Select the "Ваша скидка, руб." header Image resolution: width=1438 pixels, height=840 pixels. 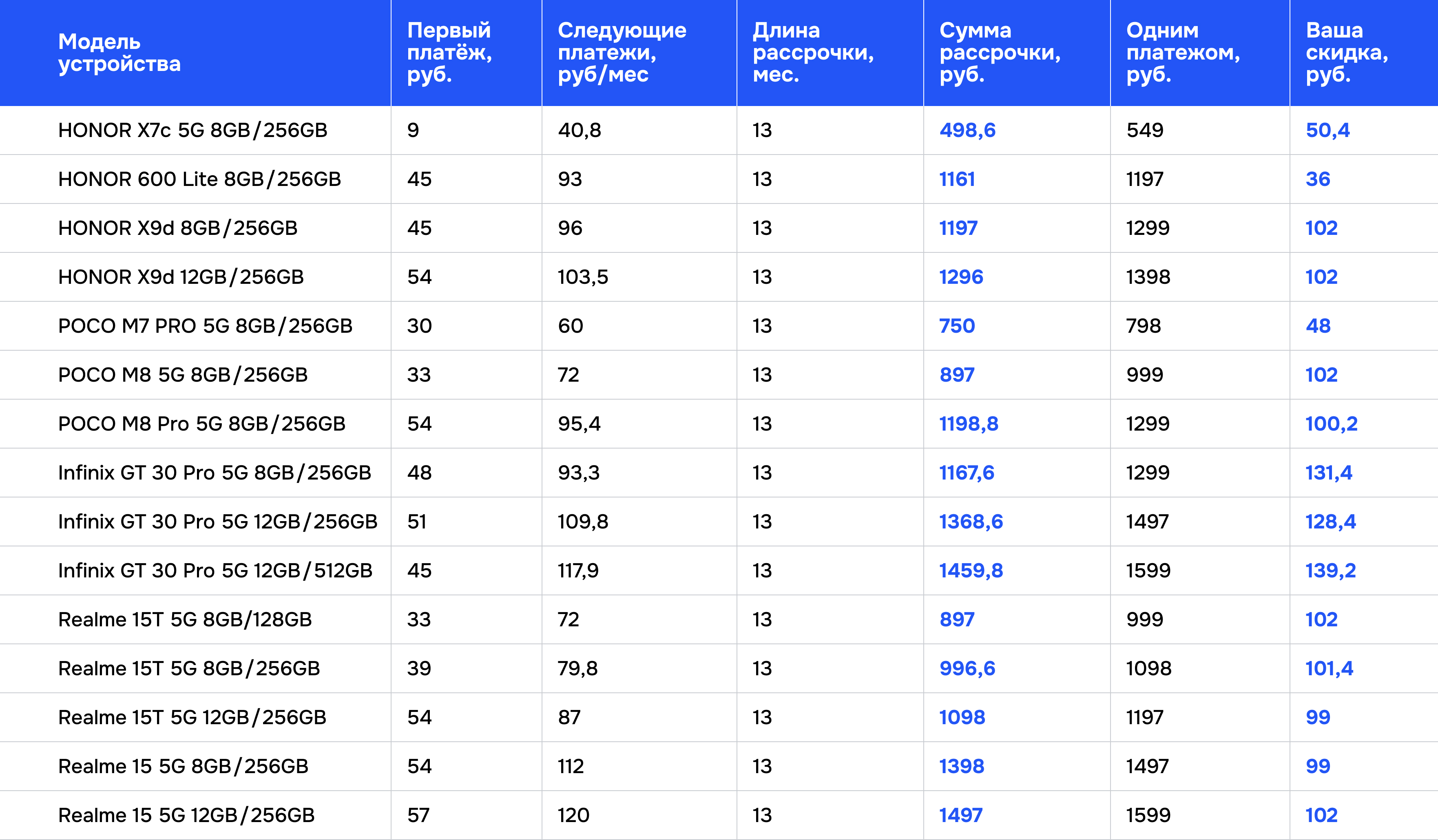click(1346, 53)
